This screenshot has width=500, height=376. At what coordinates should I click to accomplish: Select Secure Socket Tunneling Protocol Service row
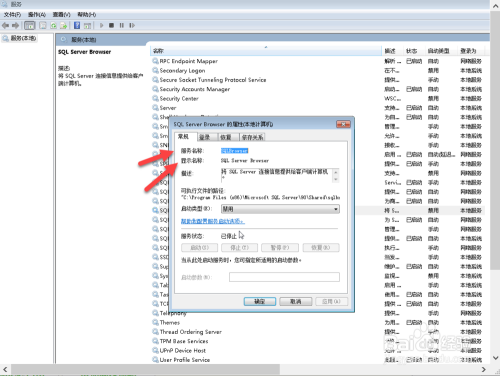[317, 80]
